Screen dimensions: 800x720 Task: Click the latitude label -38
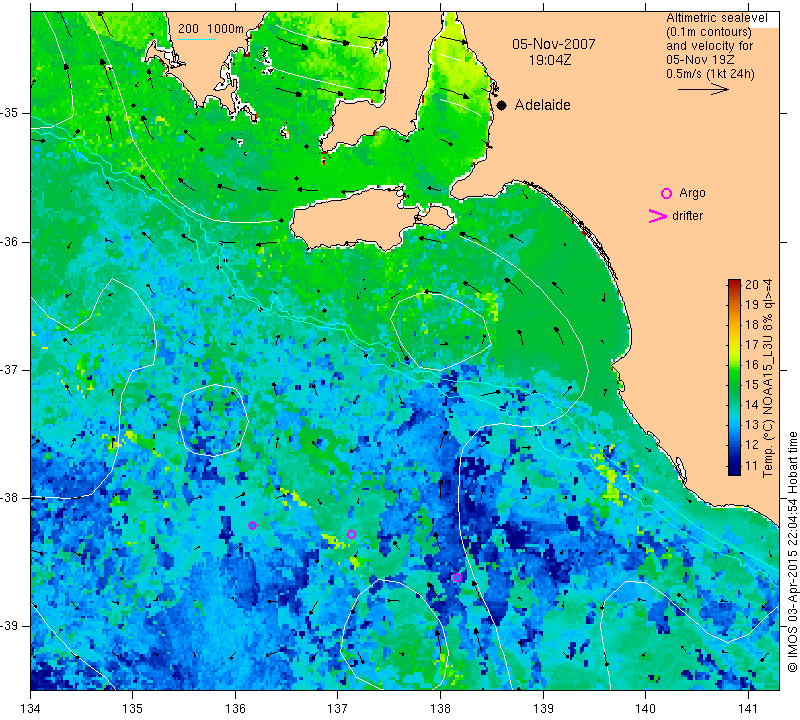point(9,498)
